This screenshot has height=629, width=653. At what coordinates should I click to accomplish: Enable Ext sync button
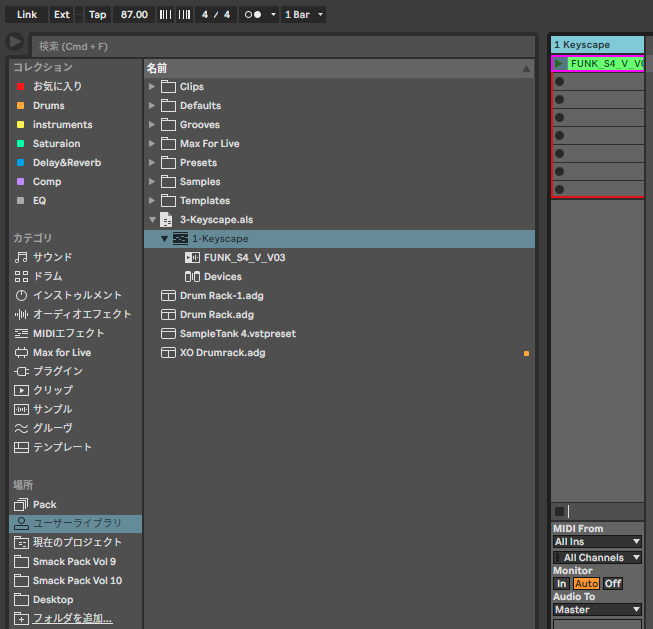click(x=62, y=15)
